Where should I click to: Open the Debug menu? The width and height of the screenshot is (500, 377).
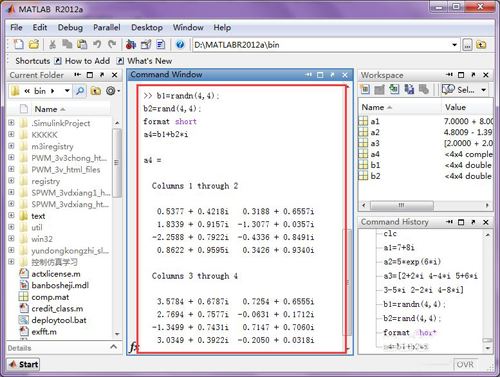point(70,27)
